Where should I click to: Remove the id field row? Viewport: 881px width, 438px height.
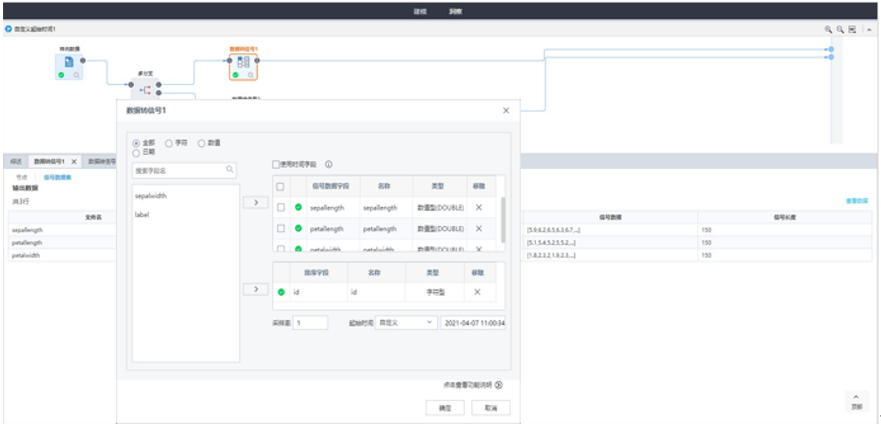click(477, 292)
